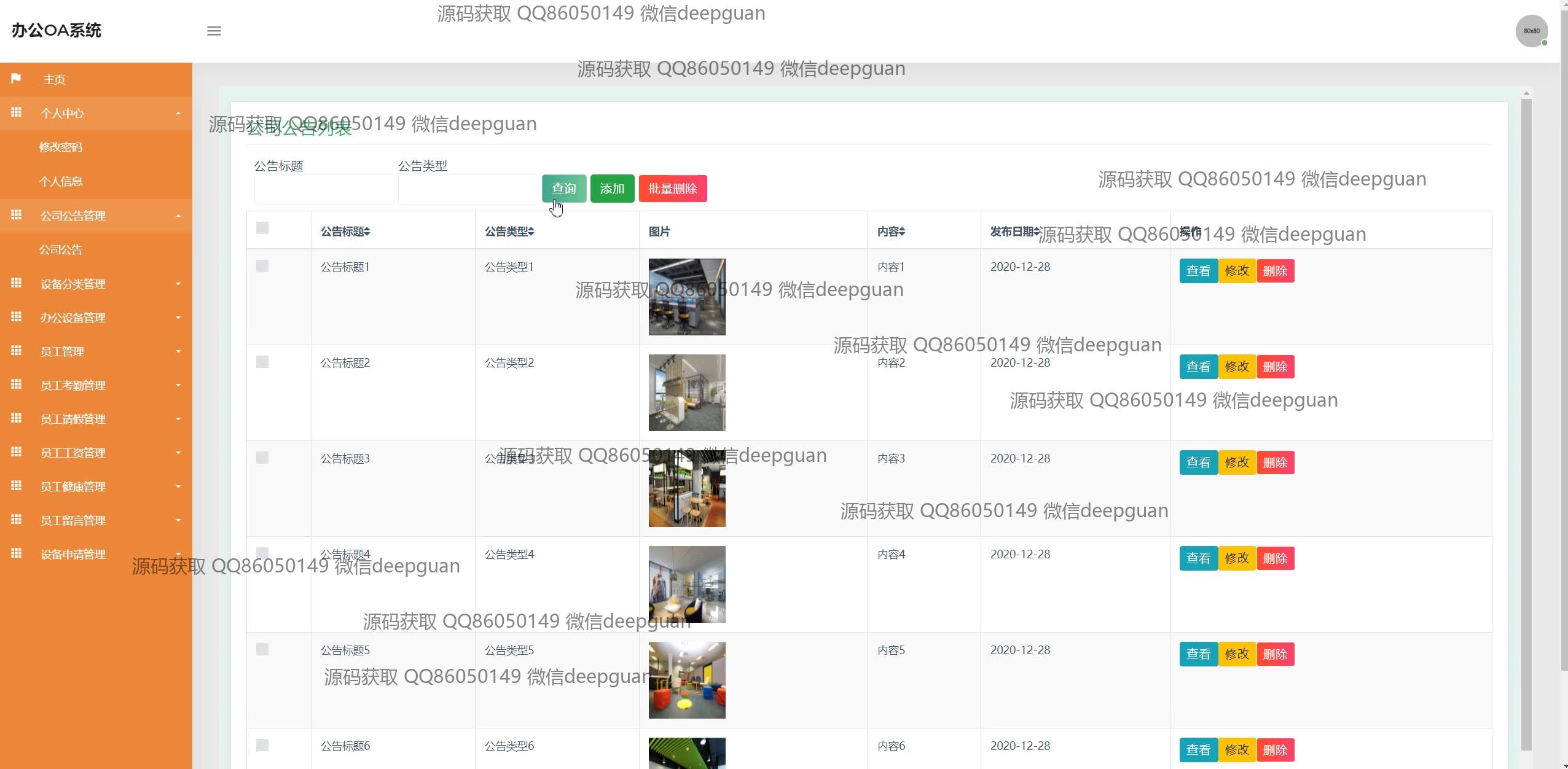Open the 公司公告 submenu item
The height and width of the screenshot is (769, 1568).
tap(60, 249)
